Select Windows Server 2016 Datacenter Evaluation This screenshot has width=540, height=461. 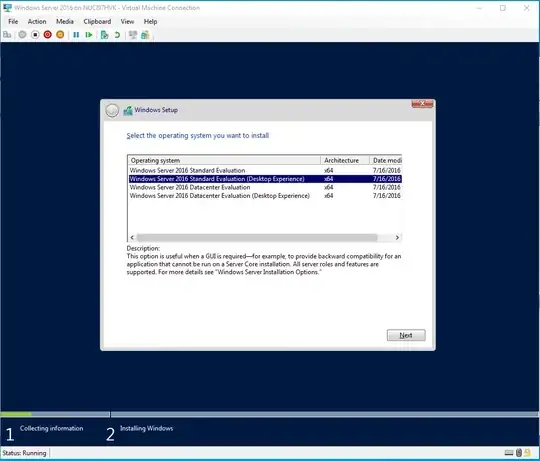point(264,187)
